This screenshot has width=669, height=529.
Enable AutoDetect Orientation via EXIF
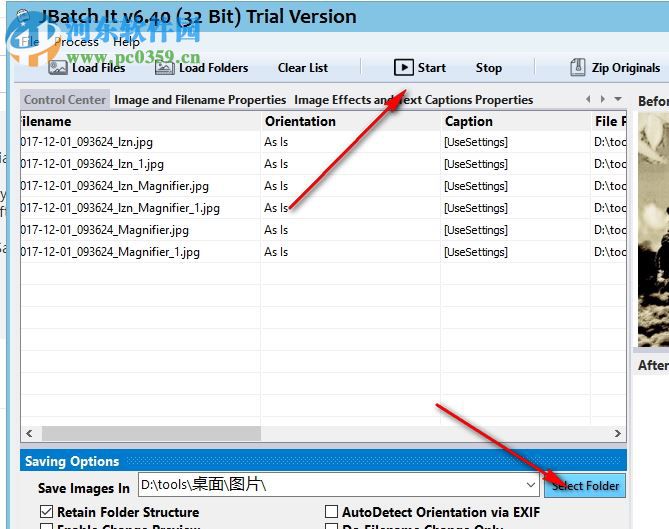332,512
